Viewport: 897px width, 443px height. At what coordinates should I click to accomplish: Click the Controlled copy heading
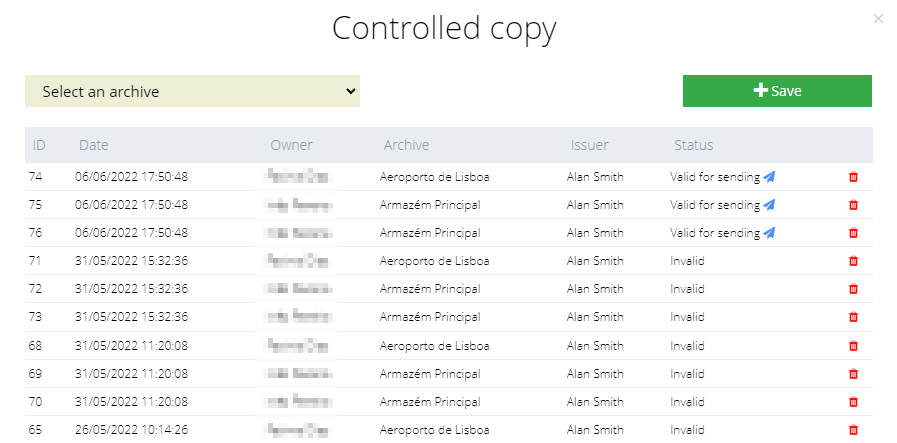click(x=444, y=29)
